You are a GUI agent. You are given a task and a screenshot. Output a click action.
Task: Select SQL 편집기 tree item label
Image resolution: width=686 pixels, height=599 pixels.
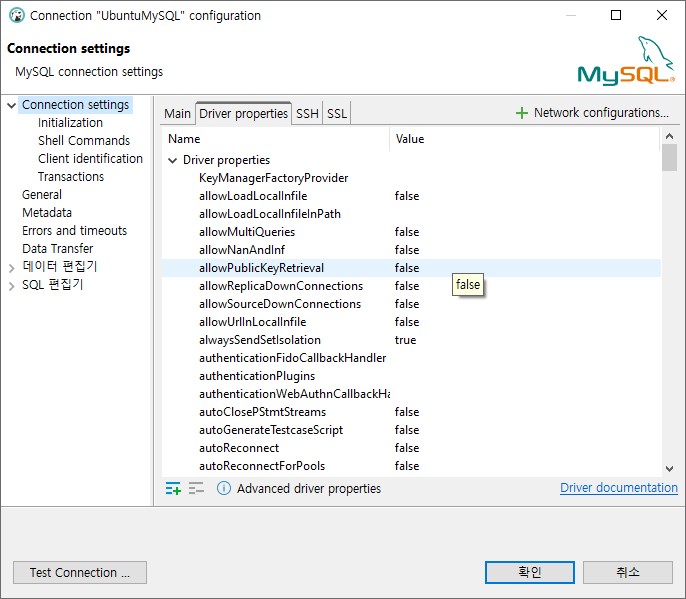[52, 285]
